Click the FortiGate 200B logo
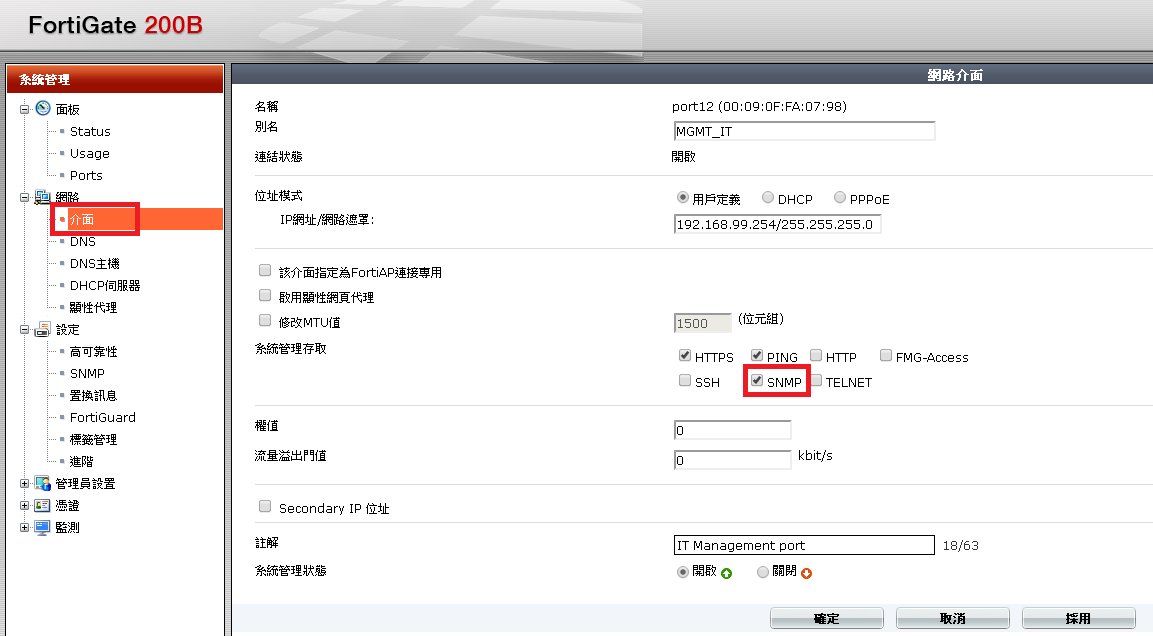Image resolution: width=1153 pixels, height=636 pixels. coord(115,25)
